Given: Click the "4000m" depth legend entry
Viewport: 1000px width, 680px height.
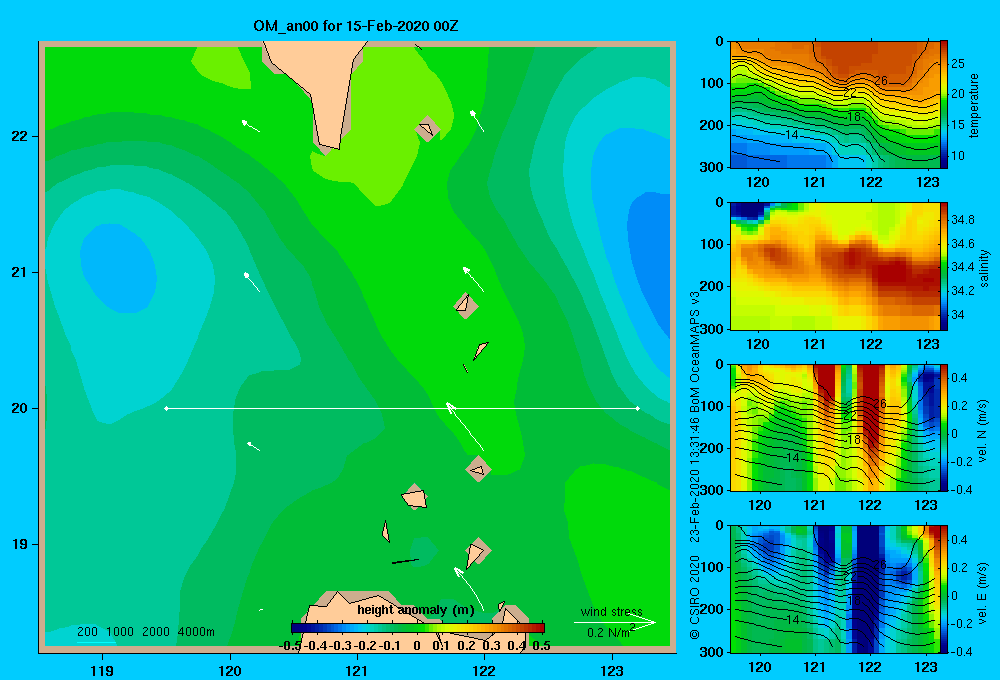Looking at the screenshot, I should [196, 632].
